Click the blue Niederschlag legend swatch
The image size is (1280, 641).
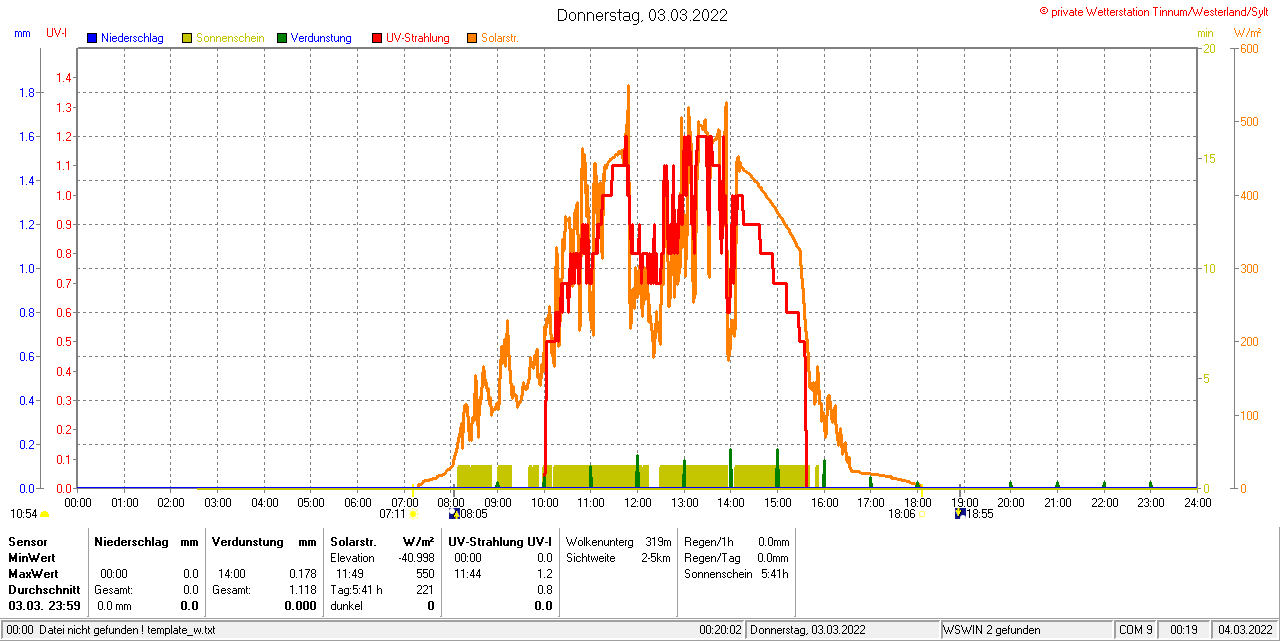(92, 38)
